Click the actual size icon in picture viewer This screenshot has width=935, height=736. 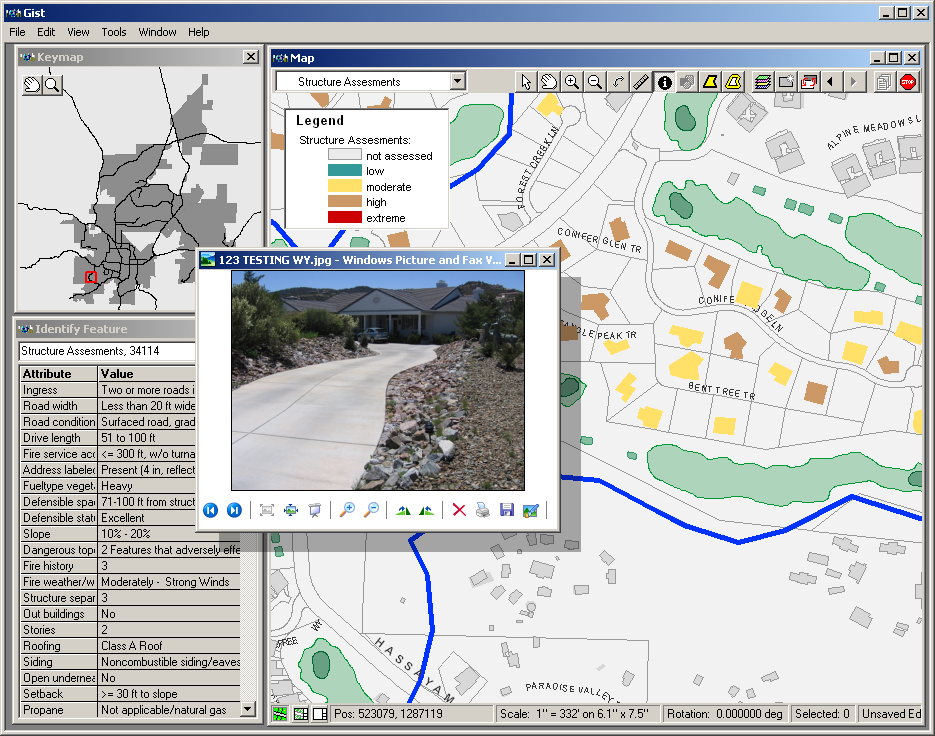click(291, 510)
